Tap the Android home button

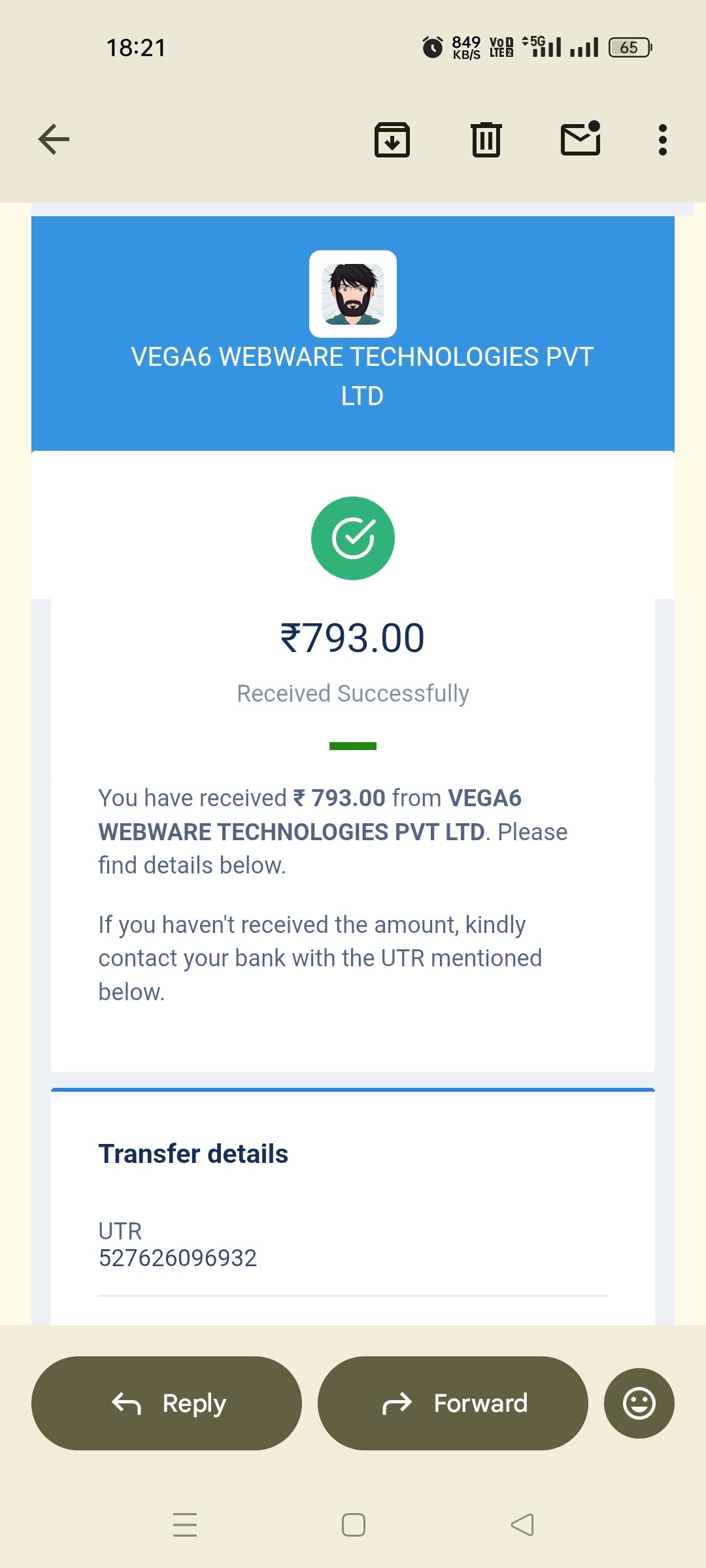(x=354, y=1524)
